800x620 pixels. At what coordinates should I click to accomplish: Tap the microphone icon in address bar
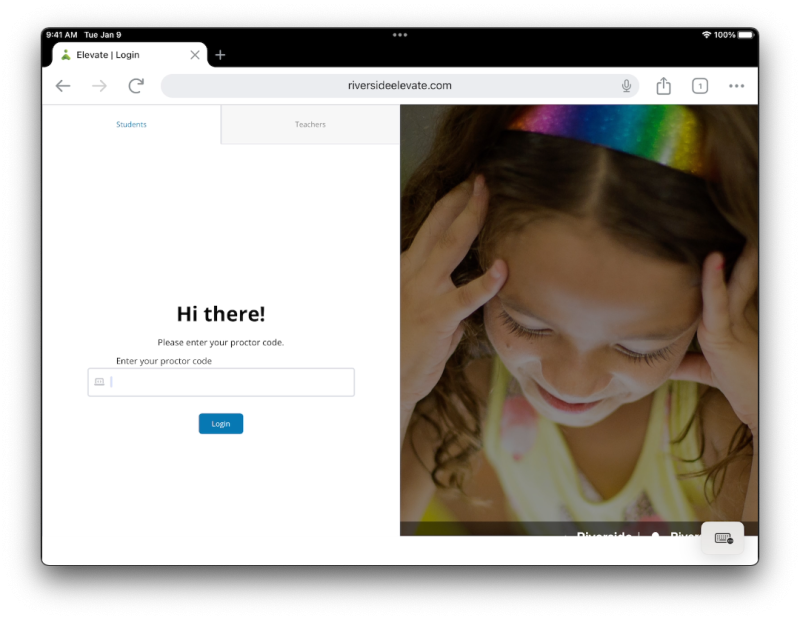tap(626, 86)
